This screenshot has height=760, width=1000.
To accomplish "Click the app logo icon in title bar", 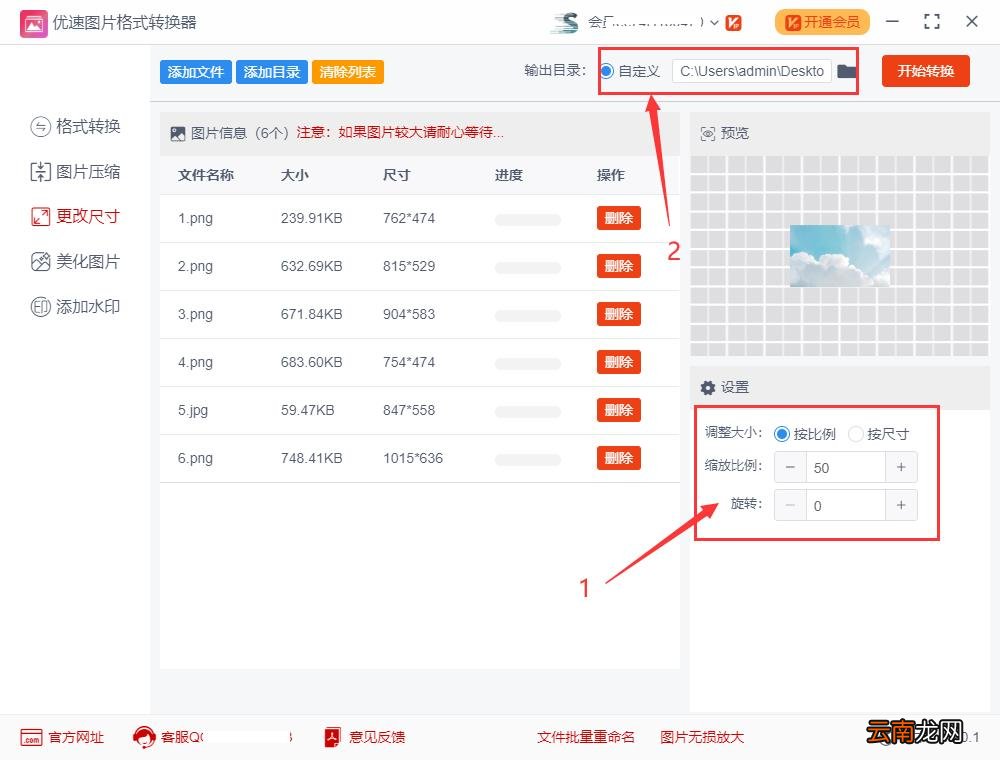I will click(x=33, y=24).
